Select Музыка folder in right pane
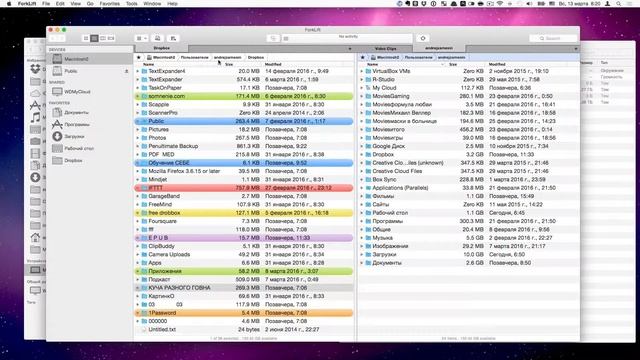 point(469,238)
